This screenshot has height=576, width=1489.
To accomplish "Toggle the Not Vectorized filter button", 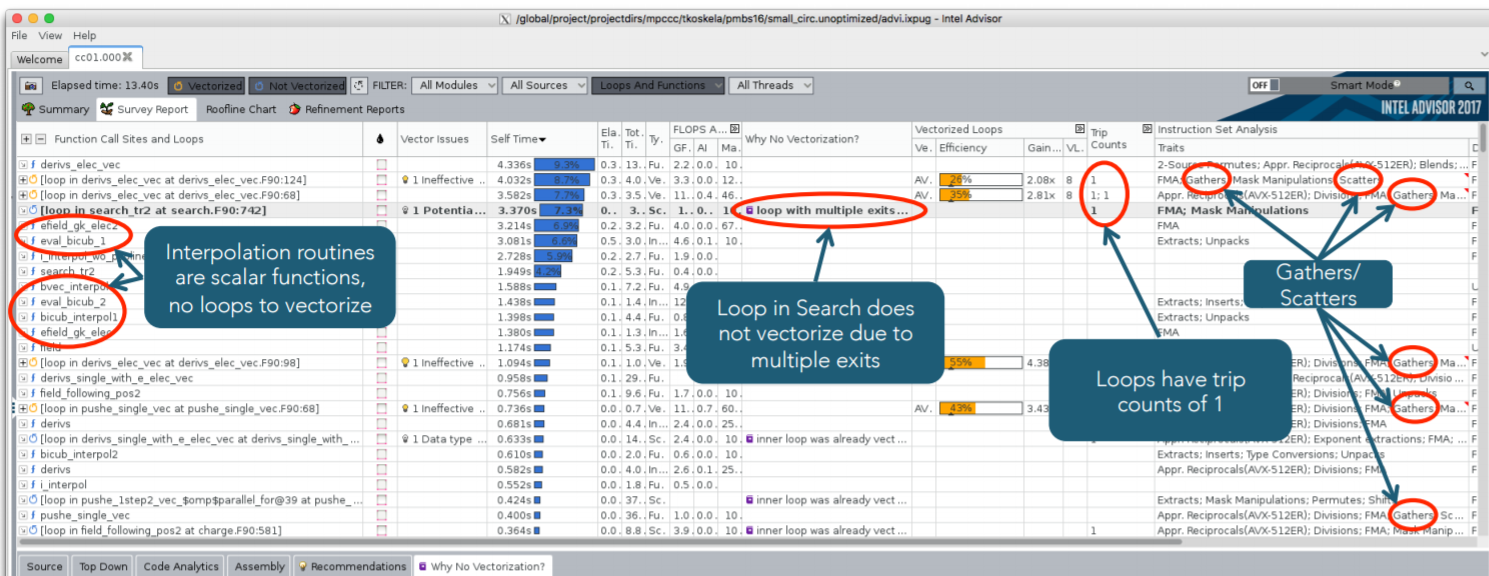I will (x=297, y=86).
